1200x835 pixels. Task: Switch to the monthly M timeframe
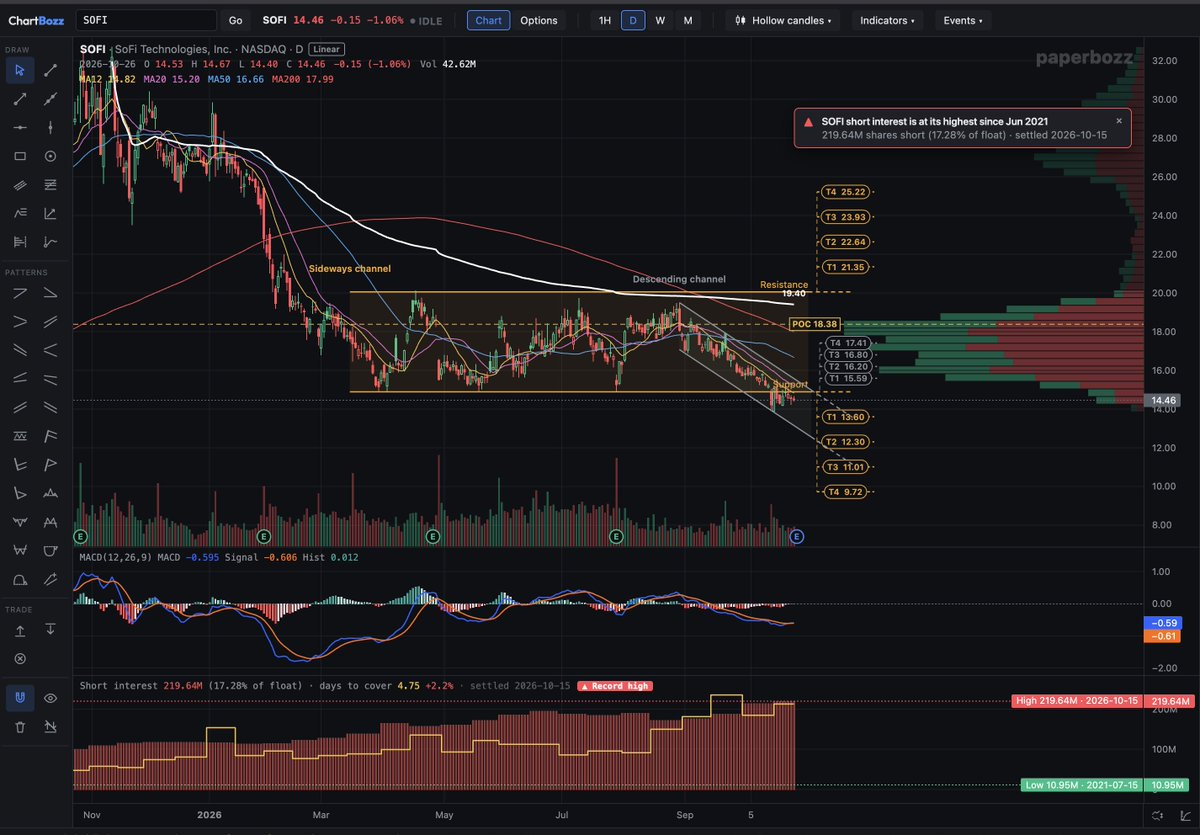click(x=687, y=20)
